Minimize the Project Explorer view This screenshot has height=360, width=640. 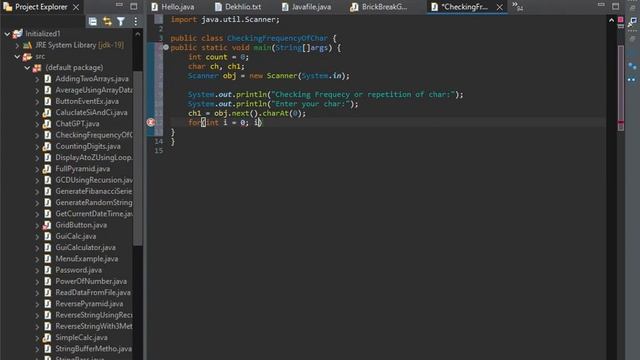tap(119, 5)
